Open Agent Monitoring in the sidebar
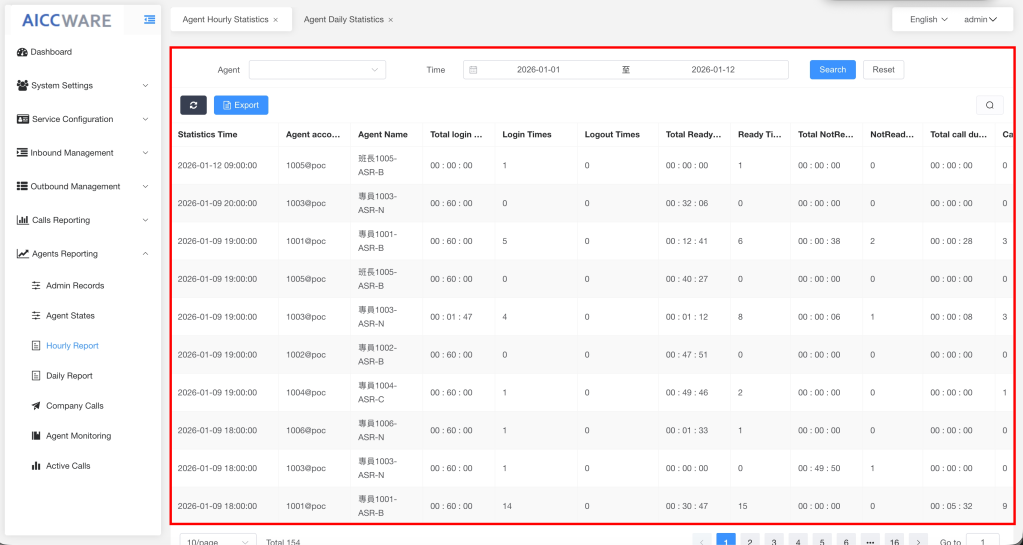Screen dimensions: 1023x545 tap(78, 436)
